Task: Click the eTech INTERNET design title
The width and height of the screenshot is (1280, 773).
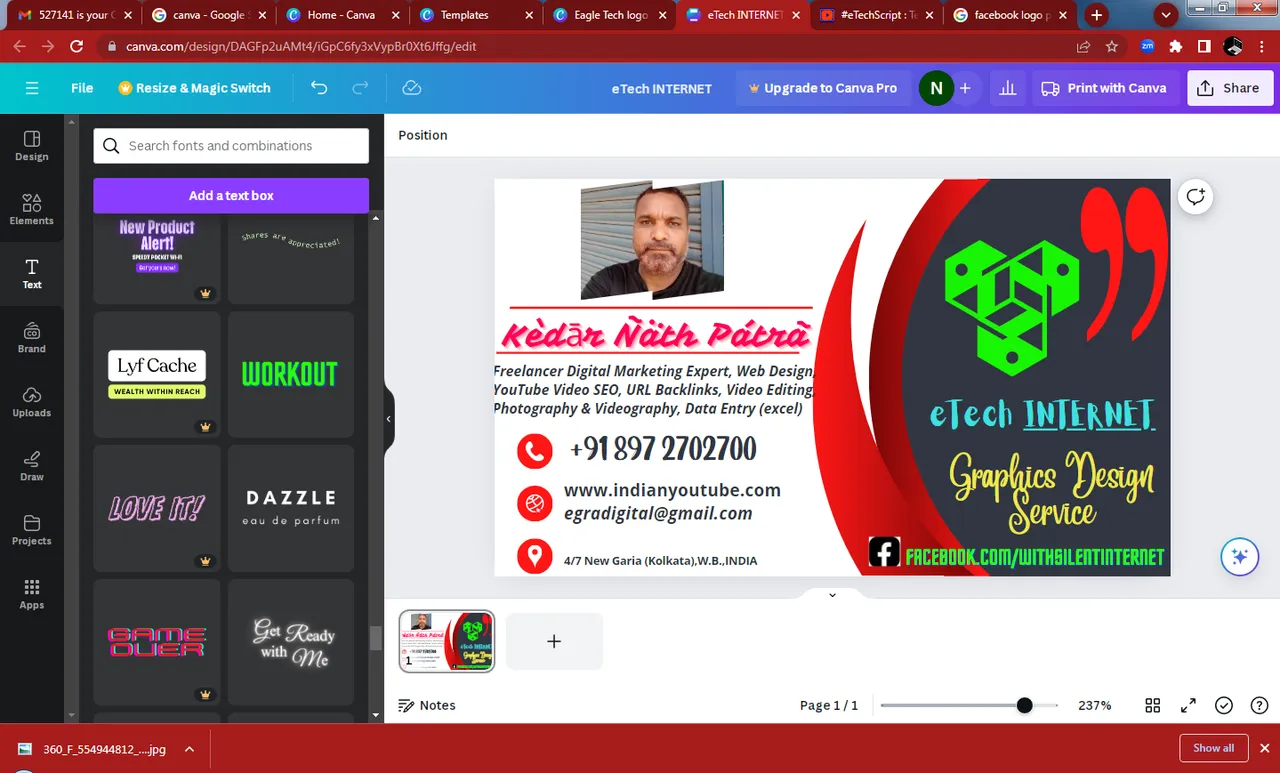Action: [662, 88]
